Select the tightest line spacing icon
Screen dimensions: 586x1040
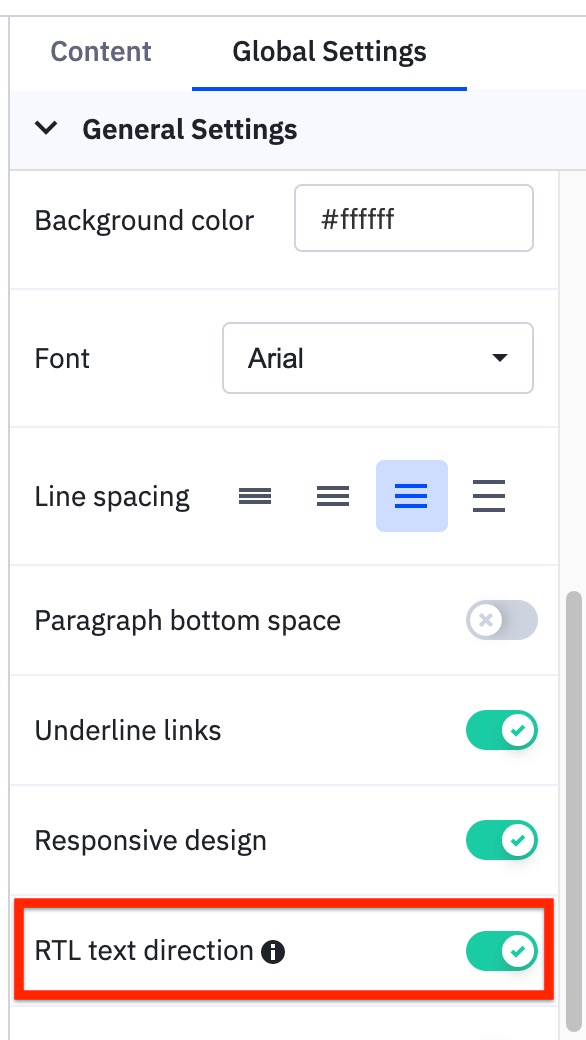pyautogui.click(x=255, y=496)
